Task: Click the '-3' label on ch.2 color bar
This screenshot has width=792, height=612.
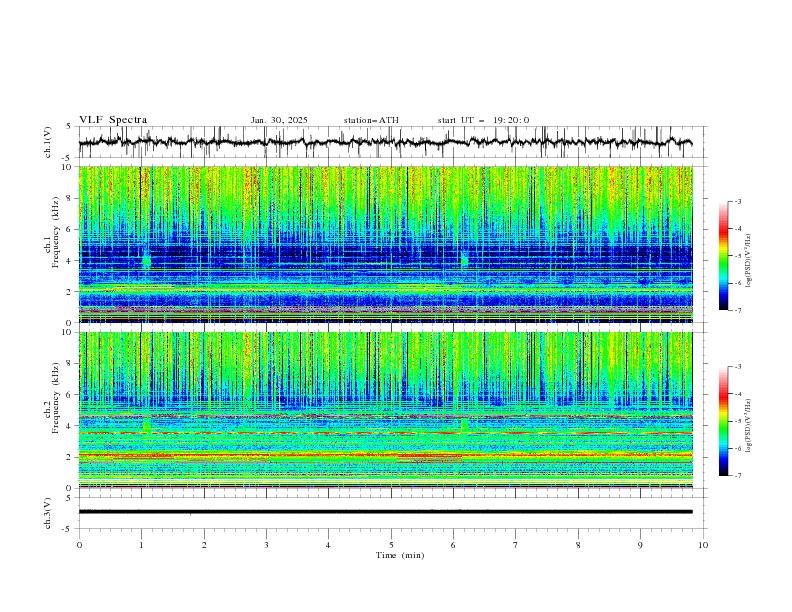Action: click(x=738, y=367)
